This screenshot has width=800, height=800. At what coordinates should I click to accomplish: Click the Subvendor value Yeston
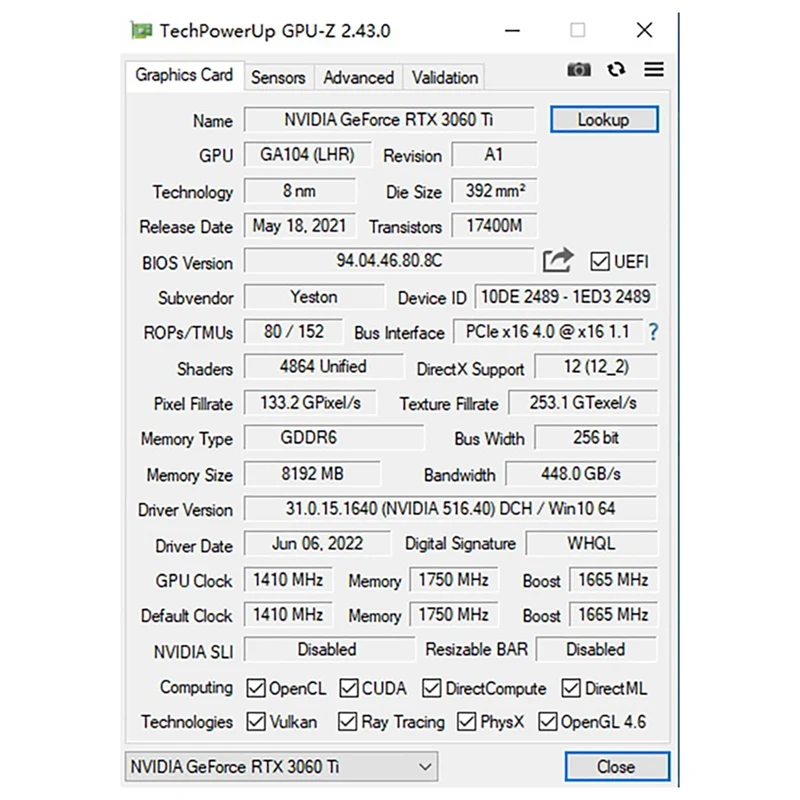(x=314, y=296)
